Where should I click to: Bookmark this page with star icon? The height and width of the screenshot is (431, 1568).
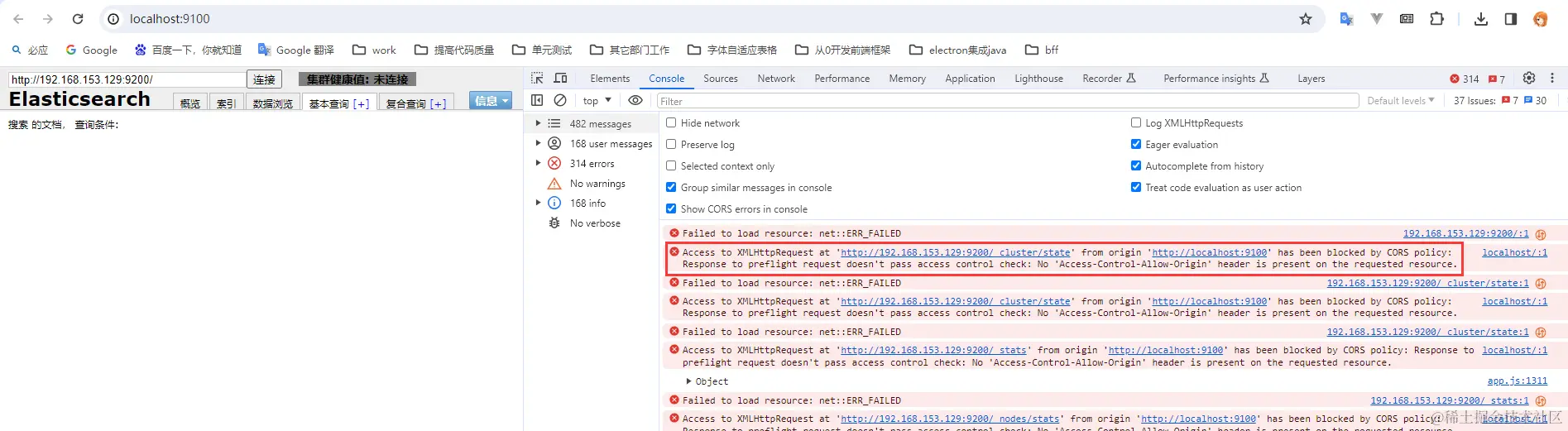[x=1306, y=18]
